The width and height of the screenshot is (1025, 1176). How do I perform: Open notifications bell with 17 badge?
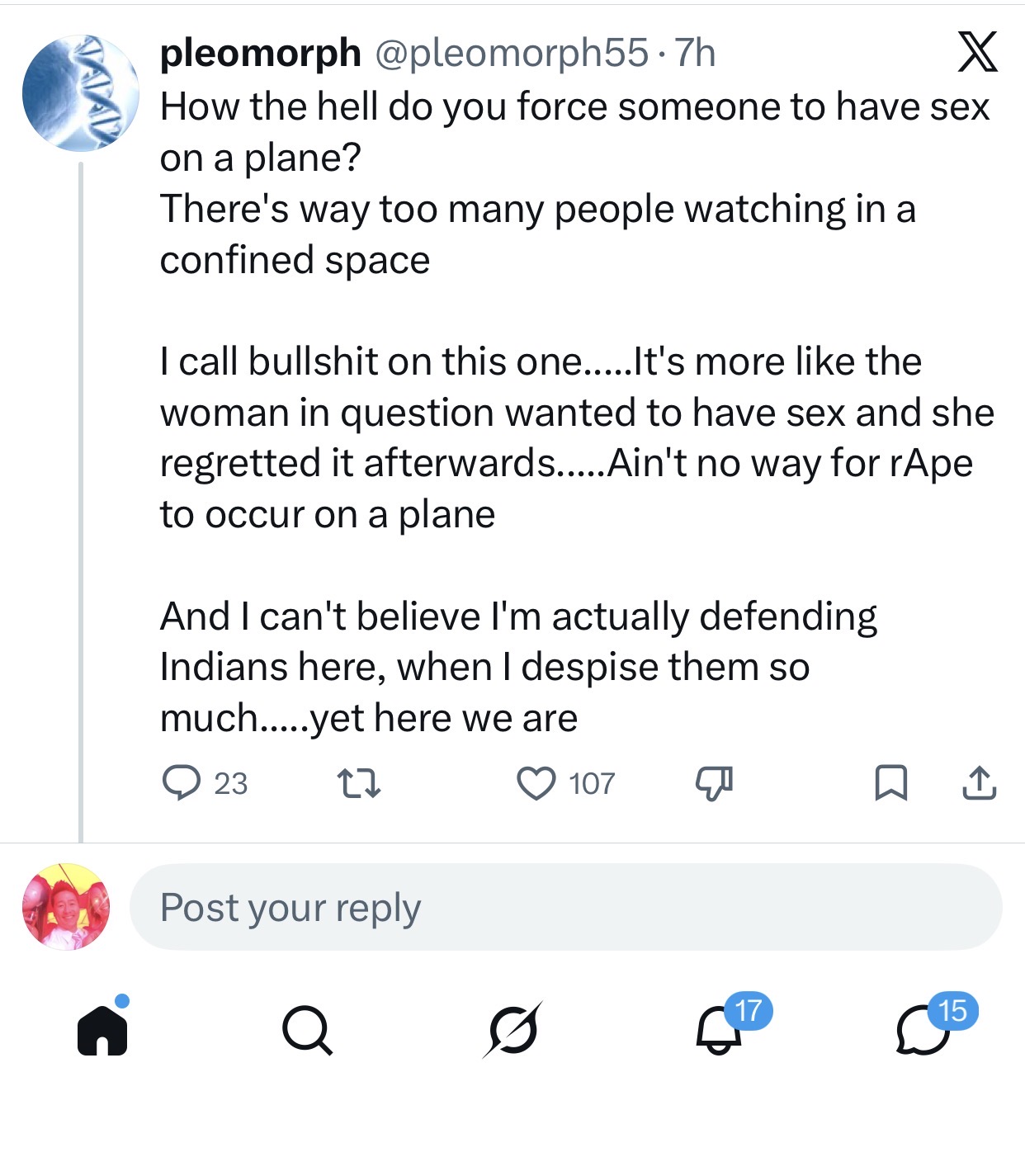pyautogui.click(x=719, y=1031)
